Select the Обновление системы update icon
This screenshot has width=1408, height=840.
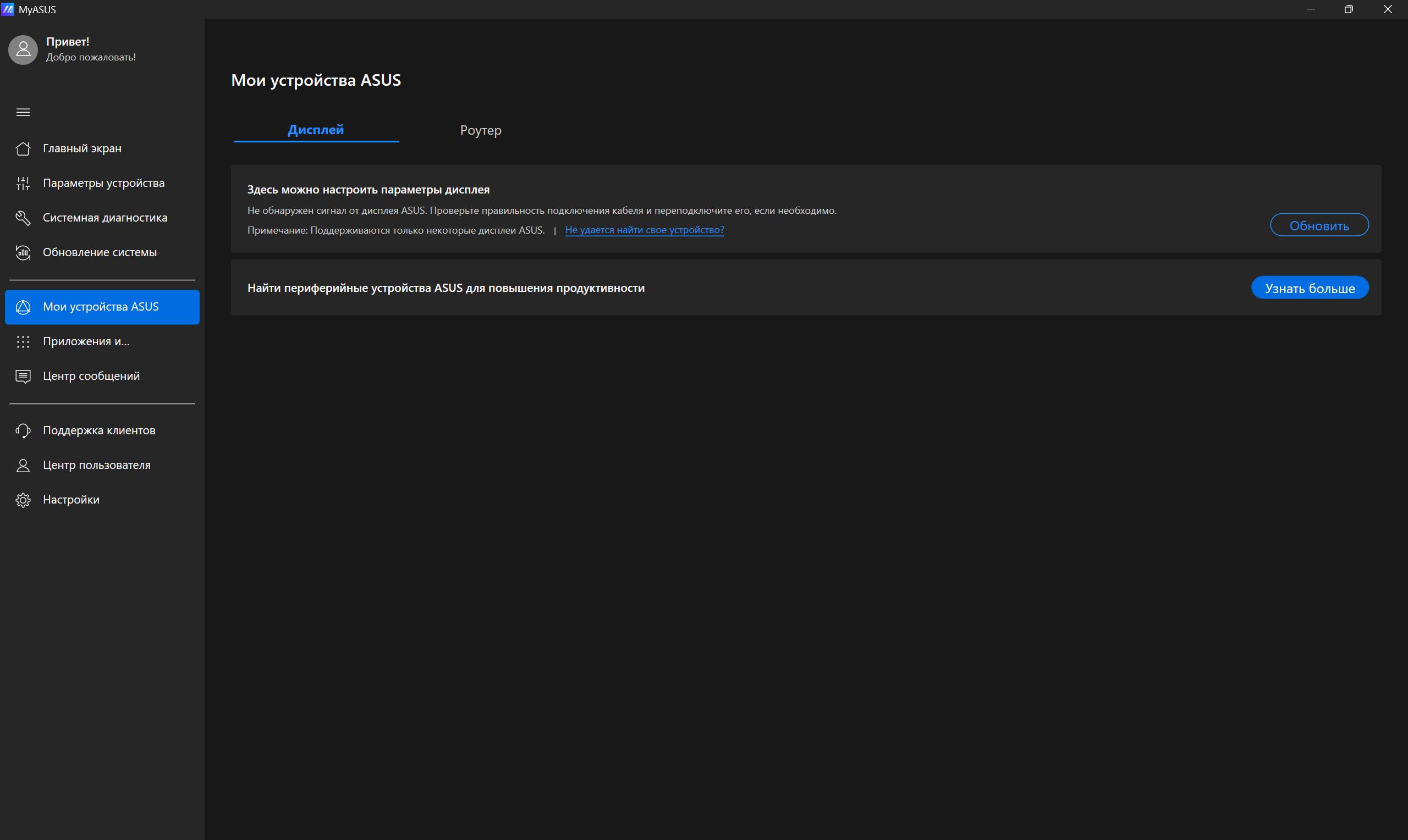pos(23,252)
